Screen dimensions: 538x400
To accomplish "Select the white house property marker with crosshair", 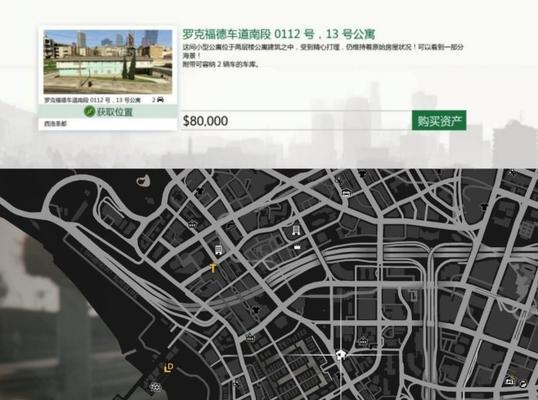I will tap(340, 354).
